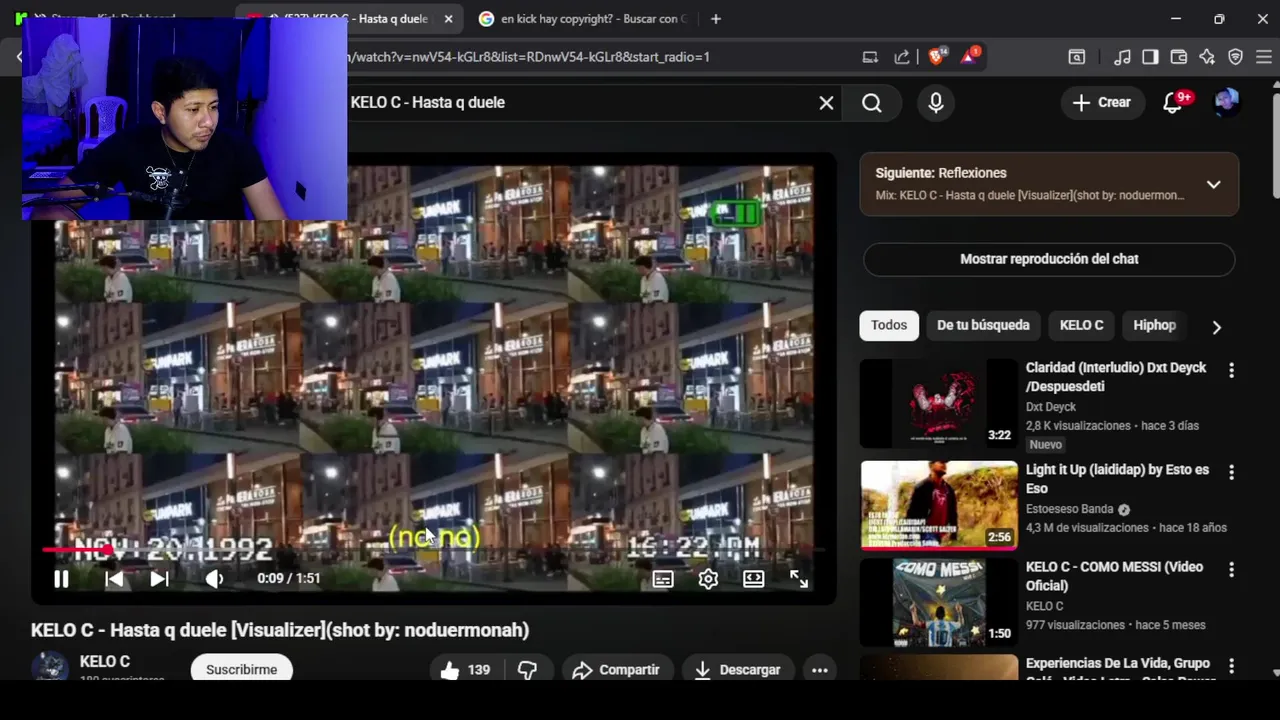
Task: Open the player settings gear
Action: tap(708, 579)
